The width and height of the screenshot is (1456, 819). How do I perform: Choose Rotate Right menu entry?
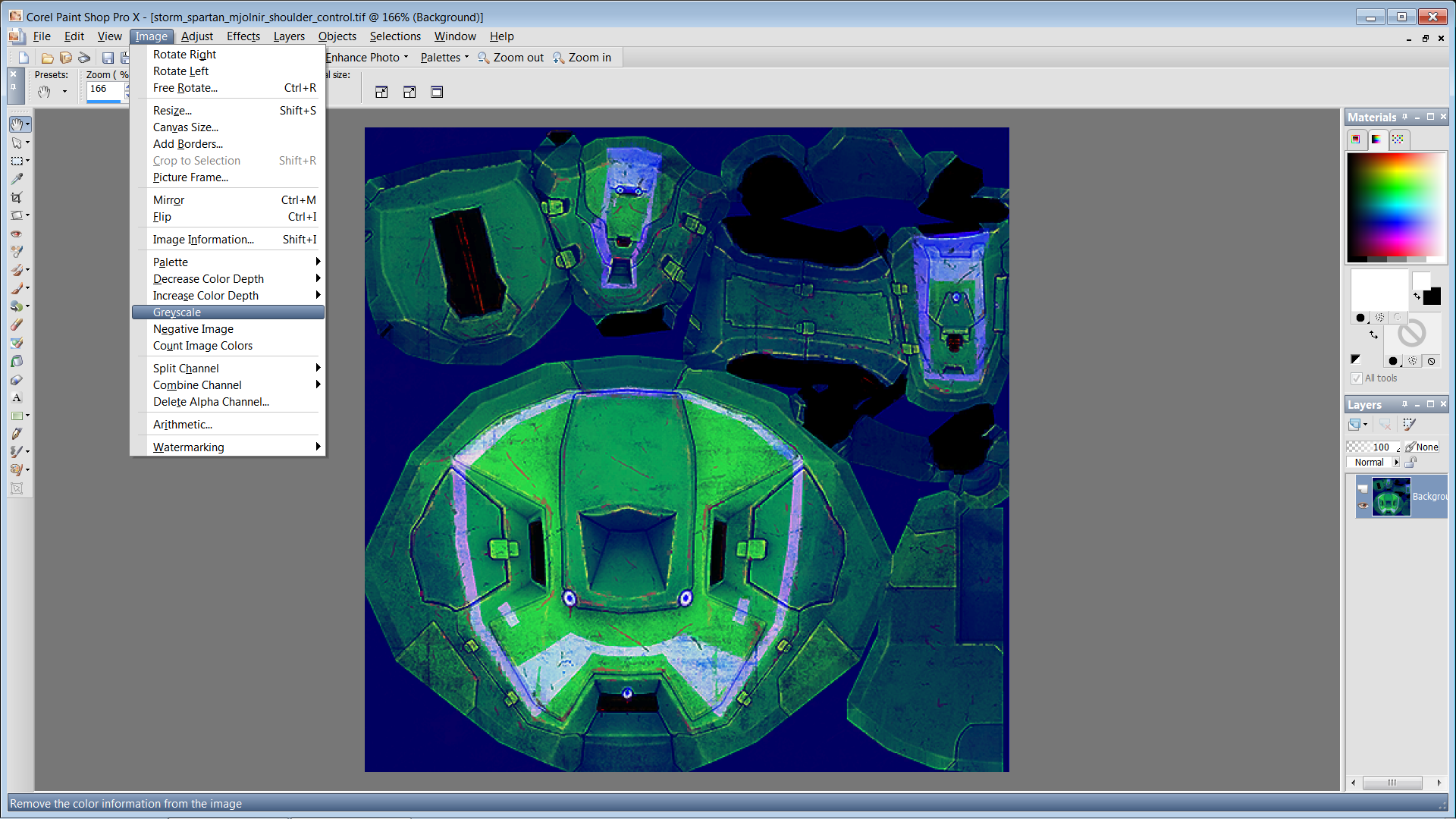[228, 55]
